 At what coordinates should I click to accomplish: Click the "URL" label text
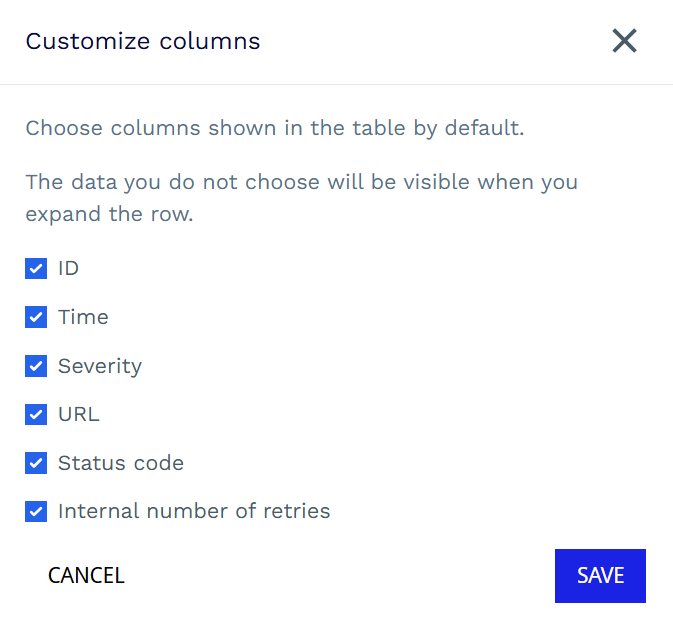coord(79,414)
